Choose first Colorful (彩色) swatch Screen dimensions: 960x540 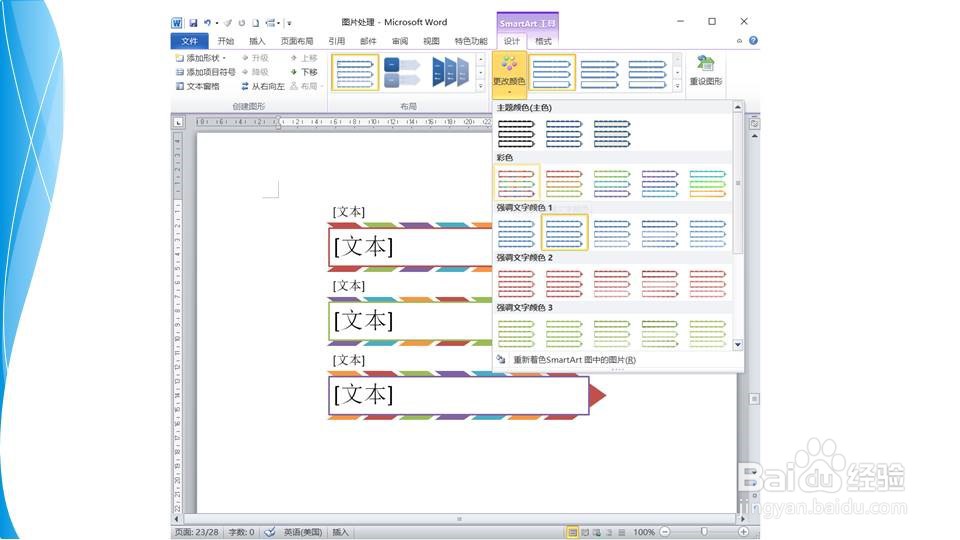[516, 183]
